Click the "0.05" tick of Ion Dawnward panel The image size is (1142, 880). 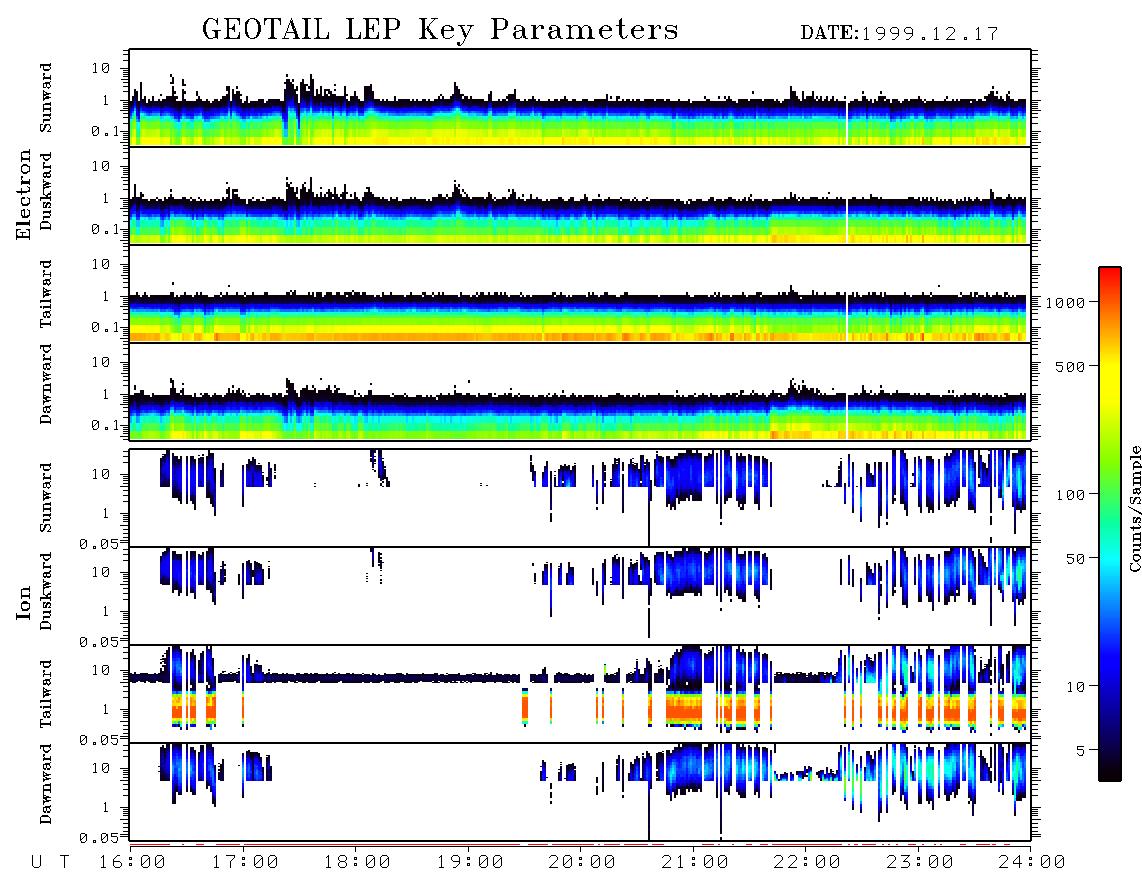(98, 838)
